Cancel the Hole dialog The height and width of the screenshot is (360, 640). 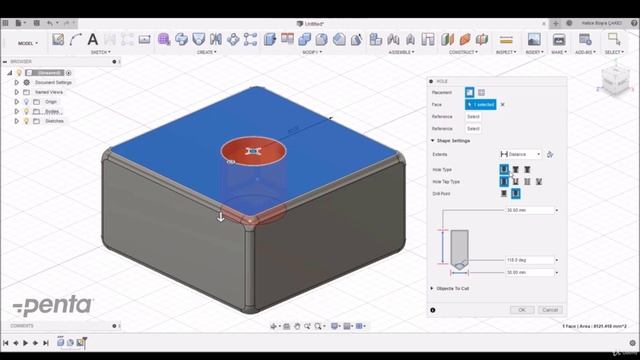[x=550, y=310]
